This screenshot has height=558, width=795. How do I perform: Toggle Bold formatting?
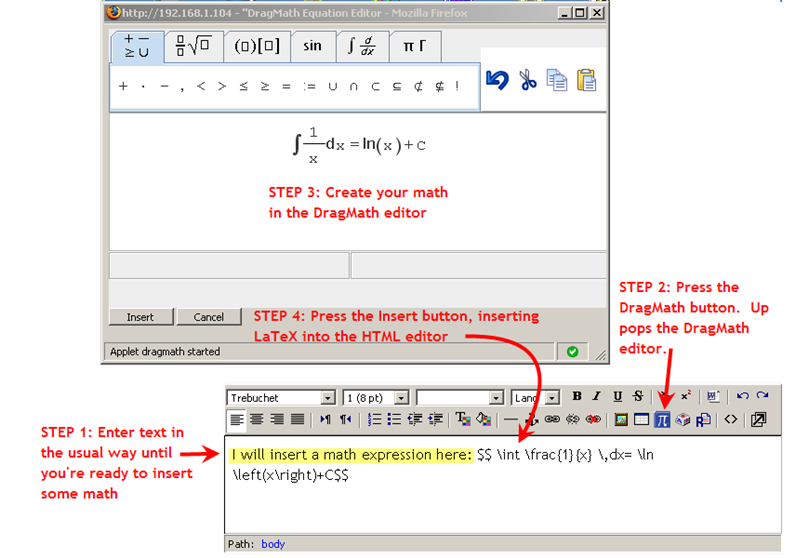tap(576, 396)
